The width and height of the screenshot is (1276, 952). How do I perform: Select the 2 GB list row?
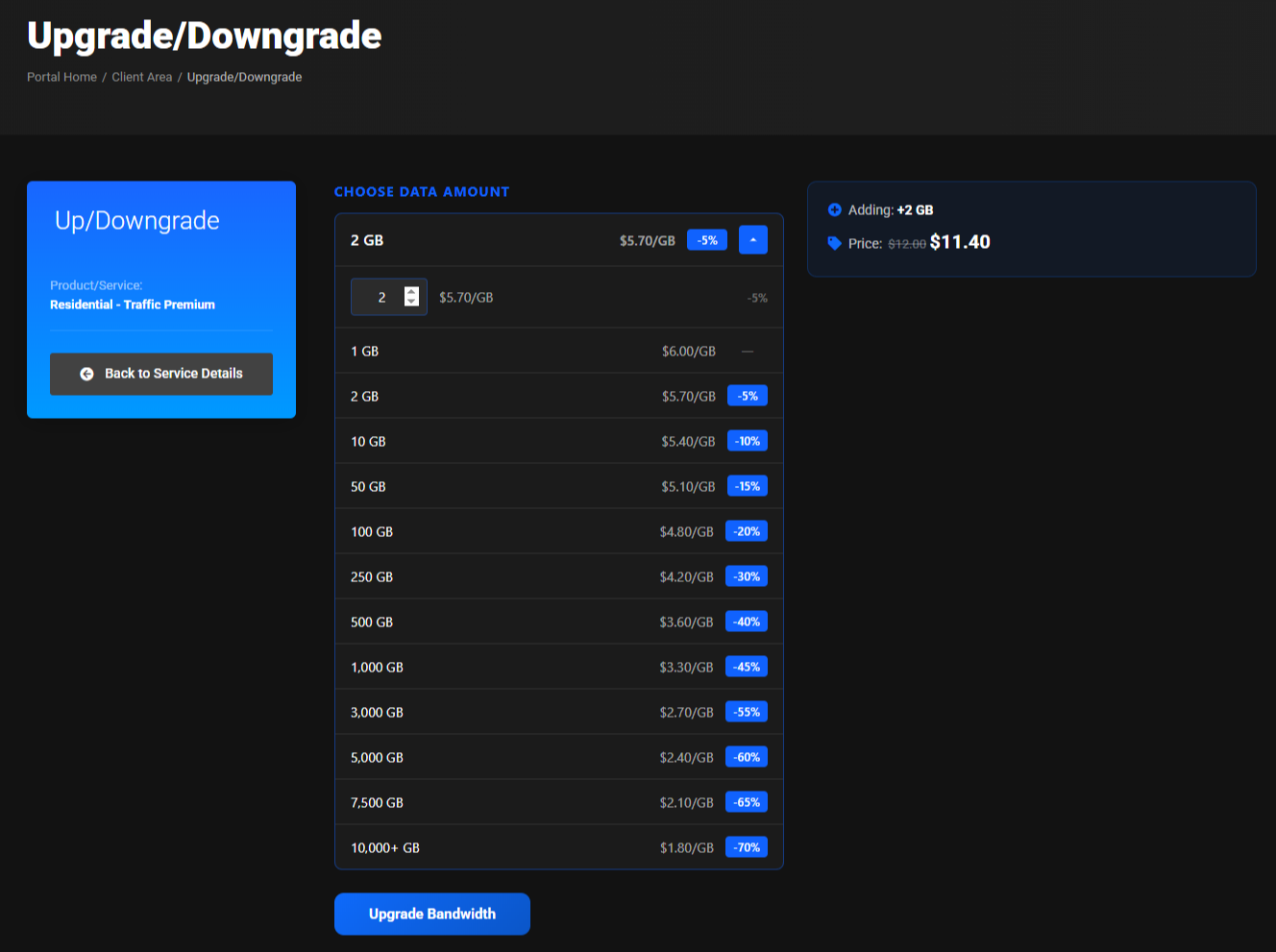[559, 396]
